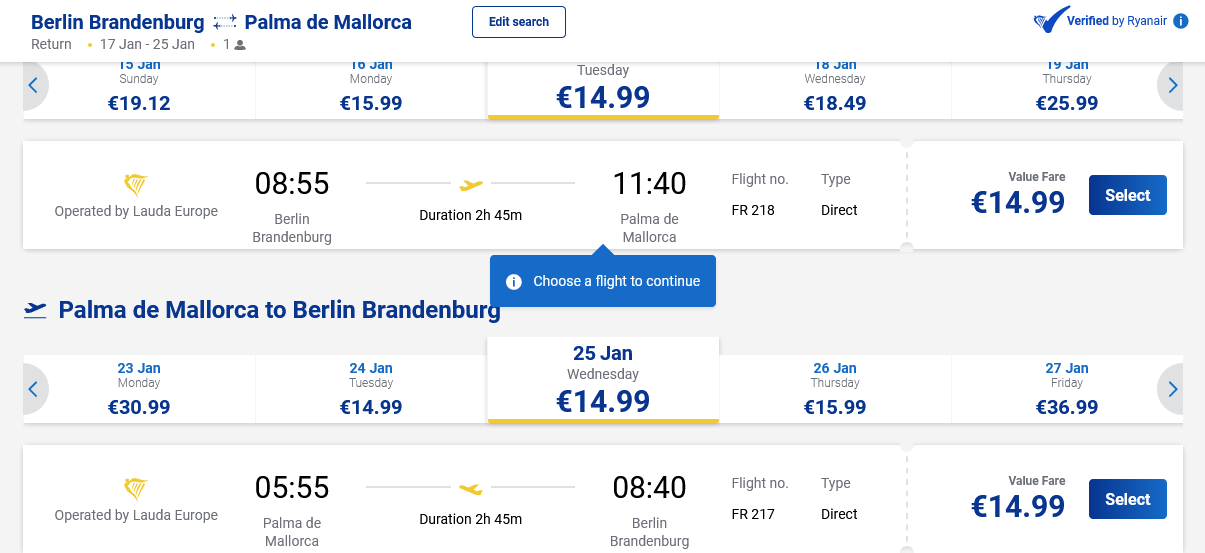The image size is (1205, 553).
Task: Click the yellow plane icon on the outbound flight
Action: 471,184
